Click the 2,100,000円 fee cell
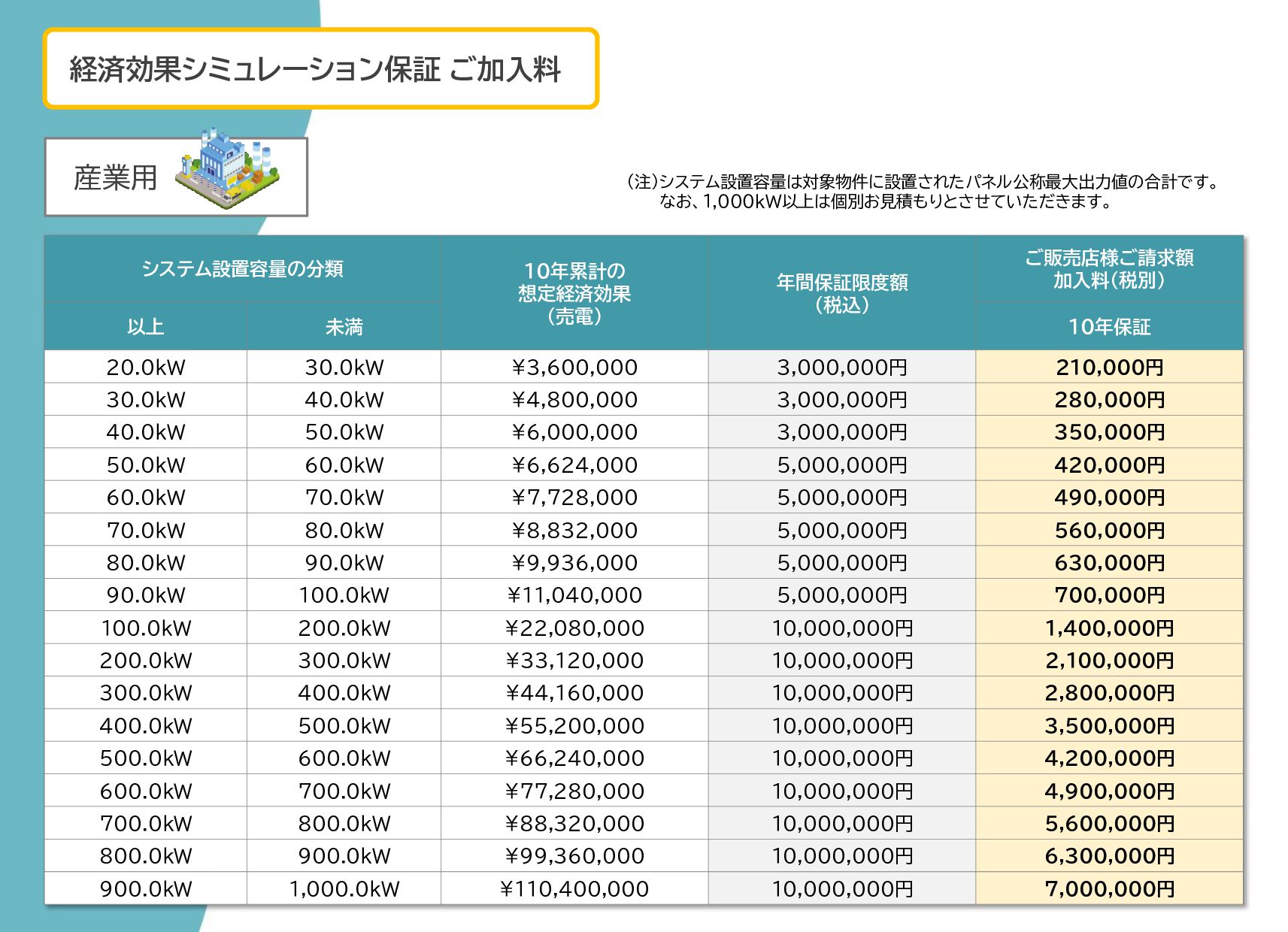 [1109, 660]
